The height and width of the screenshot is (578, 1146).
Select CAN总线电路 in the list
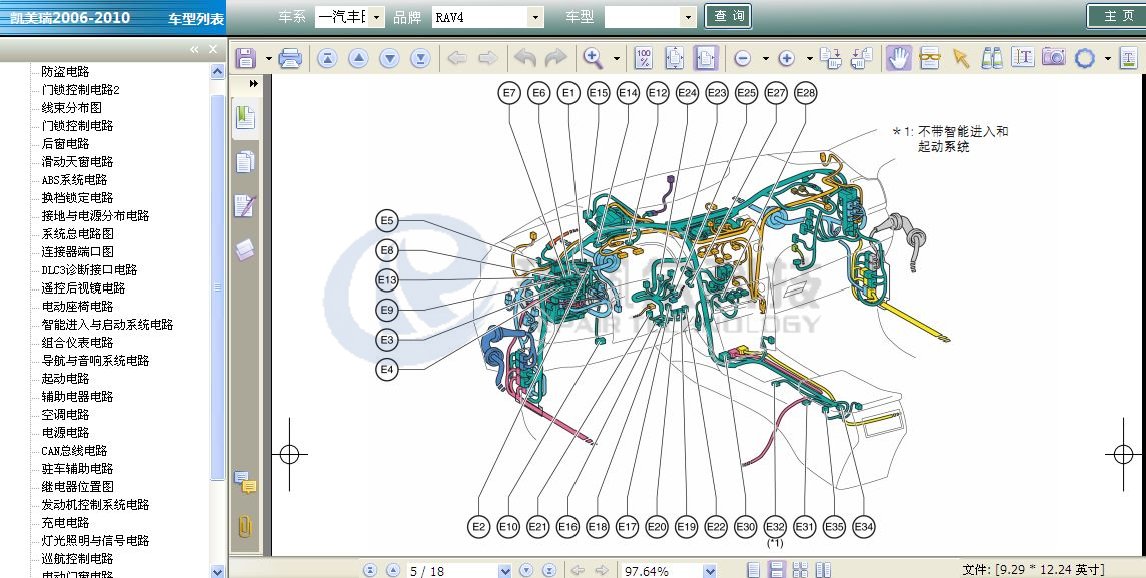pyautogui.click(x=74, y=451)
